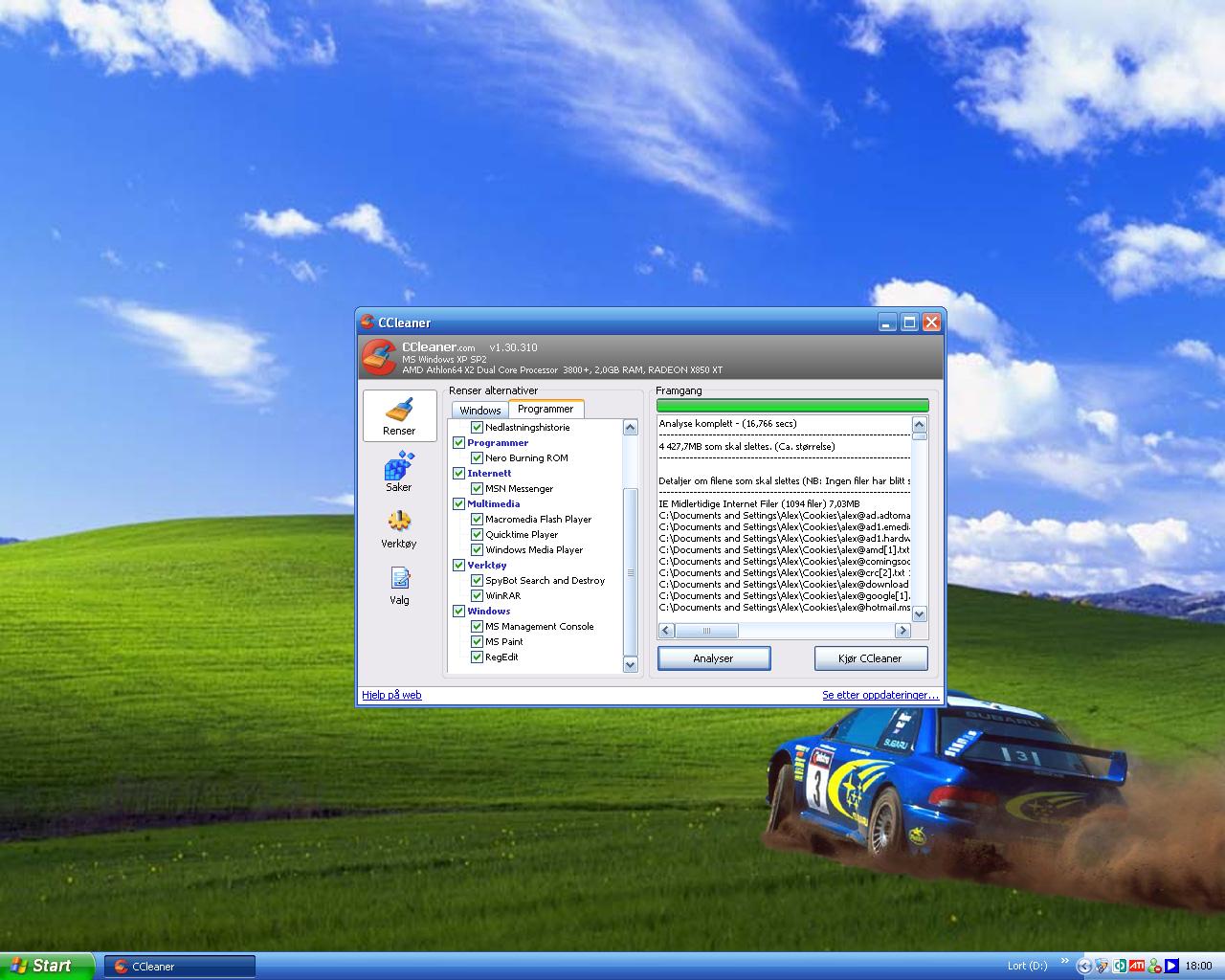Uncheck WinRAR checkbox

(477, 595)
